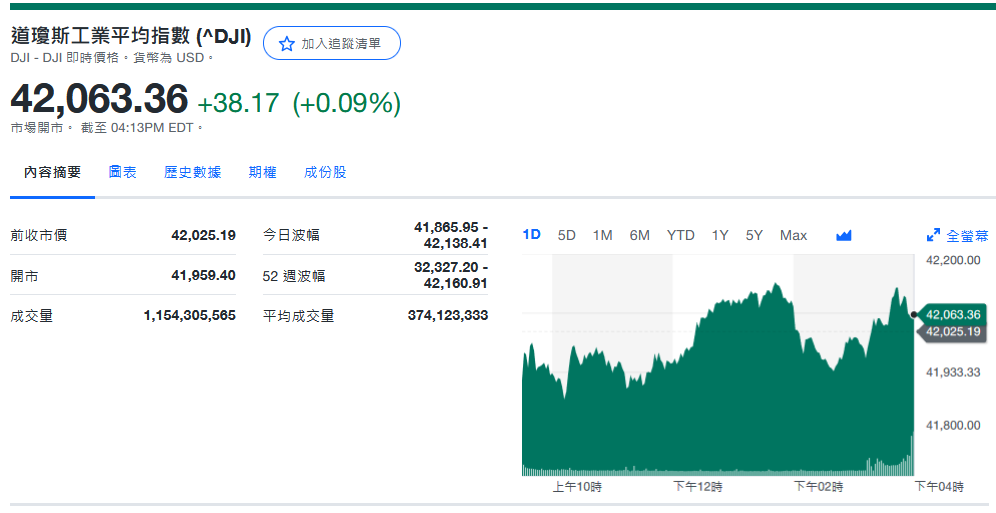The width and height of the screenshot is (996, 513).
Task: Switch chart range to 5D
Action: coord(567,235)
